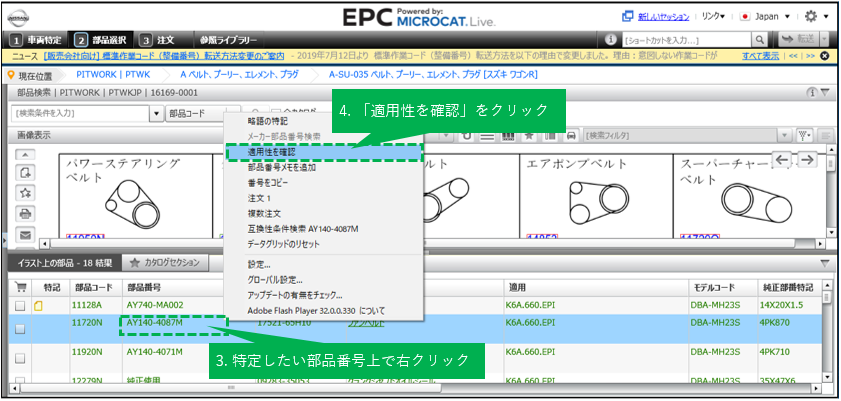Choose データグリッドのリセット menu item
Image resolution: width=841 pixels, height=401 pixels.
284,244
